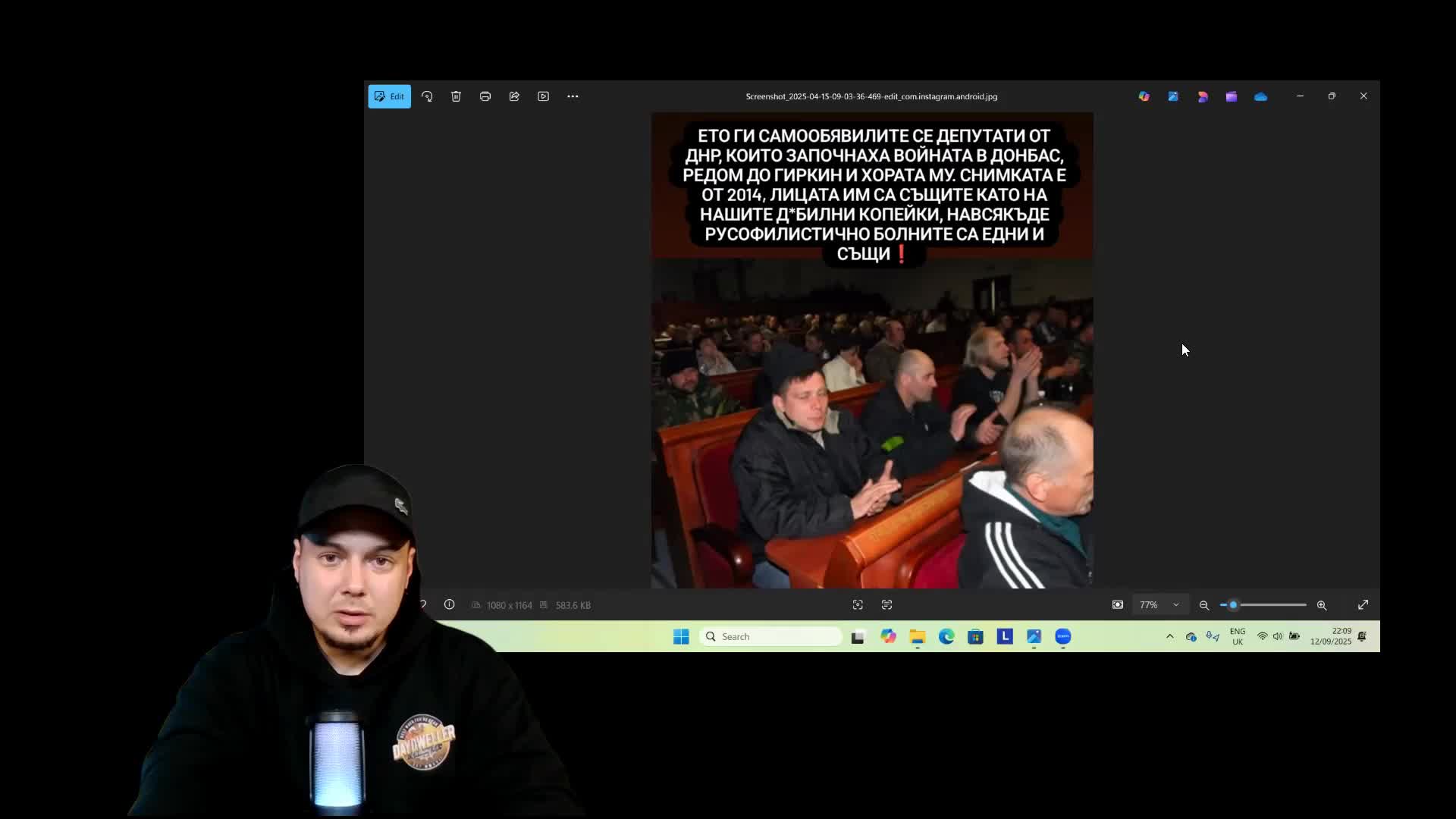Screen dimensions: 1456x819
Task: Click the zoom slider track
Action: click(1263, 604)
